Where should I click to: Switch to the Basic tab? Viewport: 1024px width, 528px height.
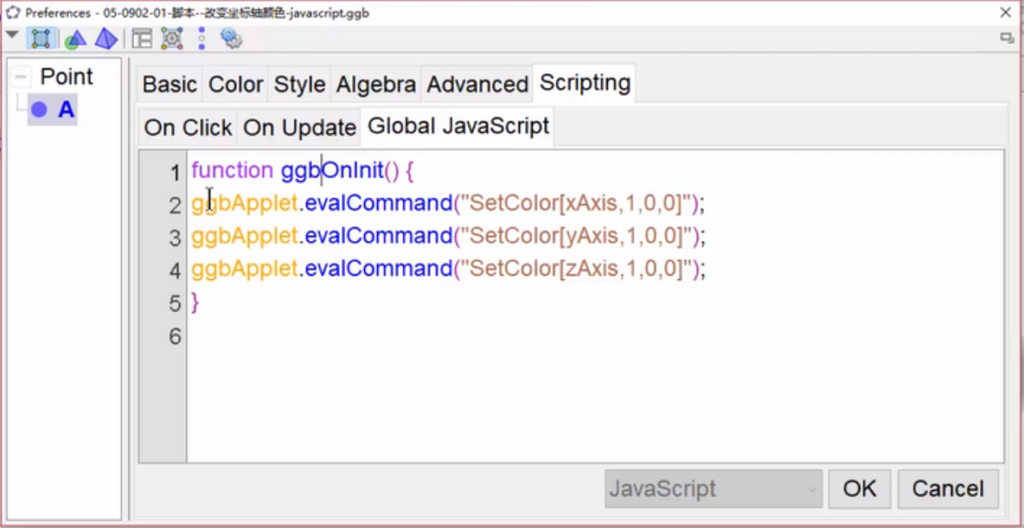[169, 85]
